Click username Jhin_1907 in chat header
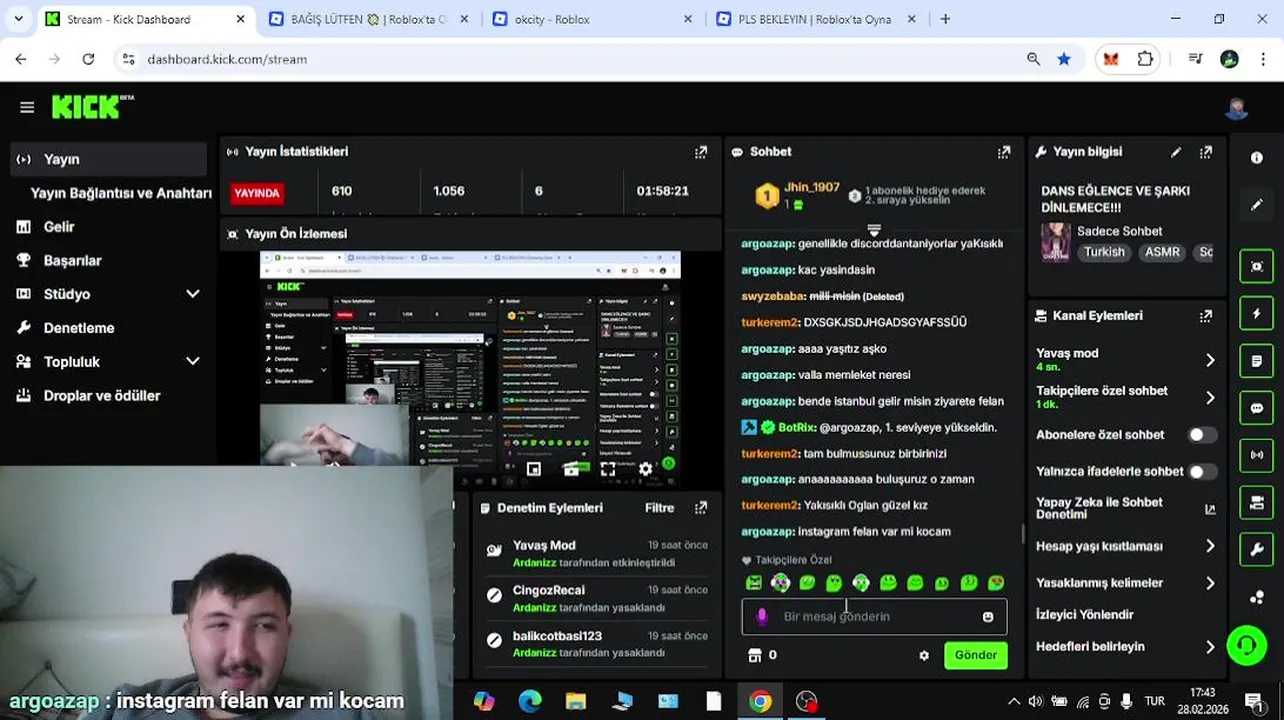The image size is (1284, 720). (x=811, y=187)
